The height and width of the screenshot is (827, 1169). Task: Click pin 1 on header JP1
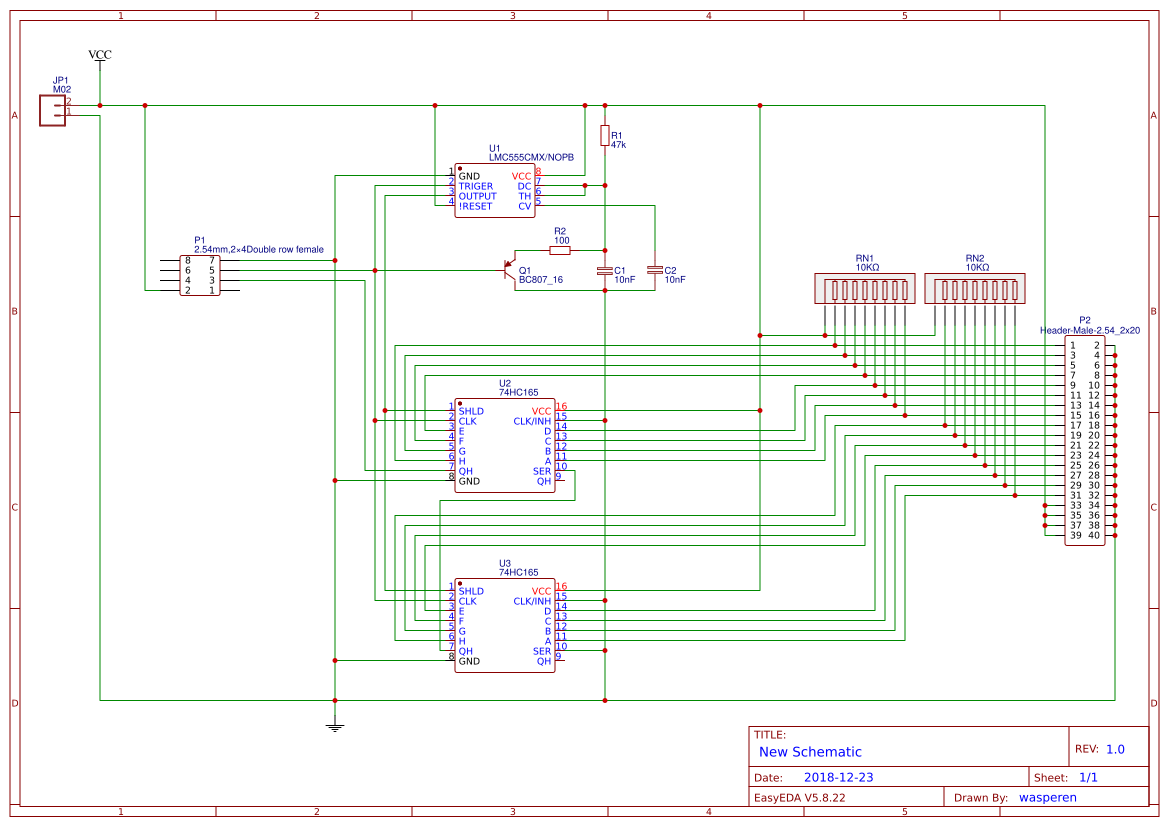point(63,114)
